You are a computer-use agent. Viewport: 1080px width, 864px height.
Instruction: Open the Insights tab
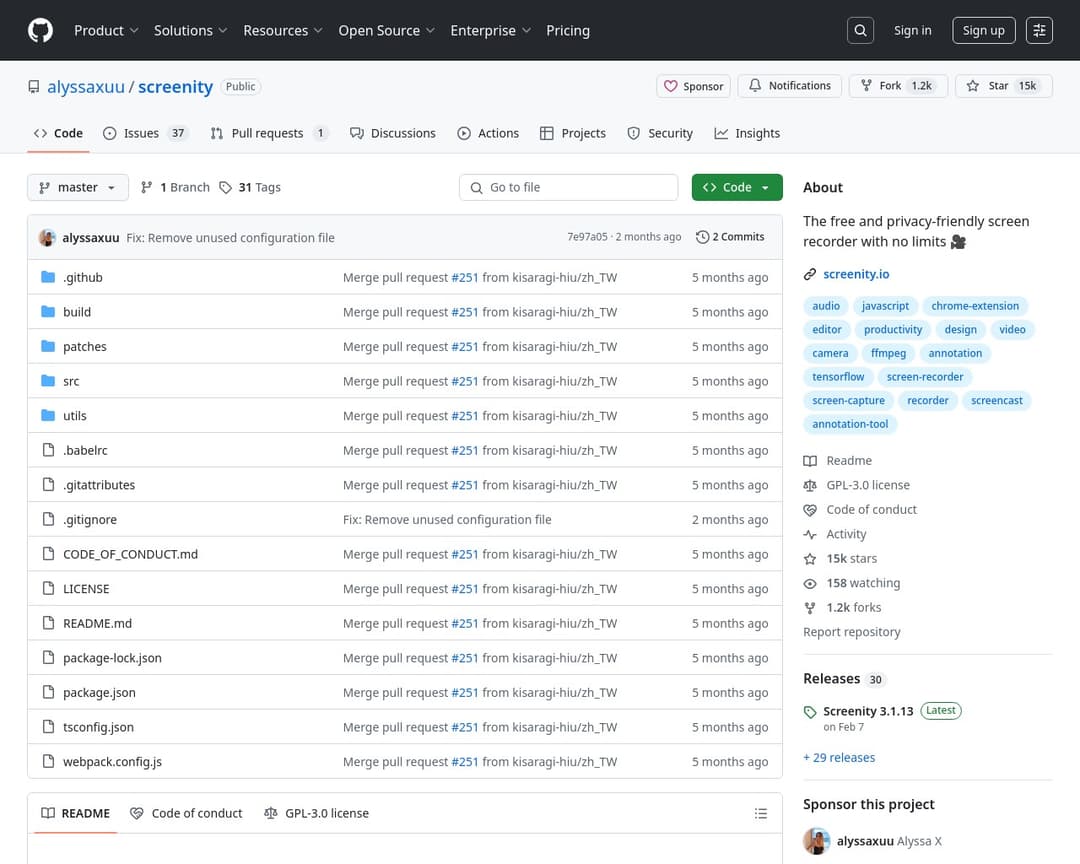tap(747, 134)
